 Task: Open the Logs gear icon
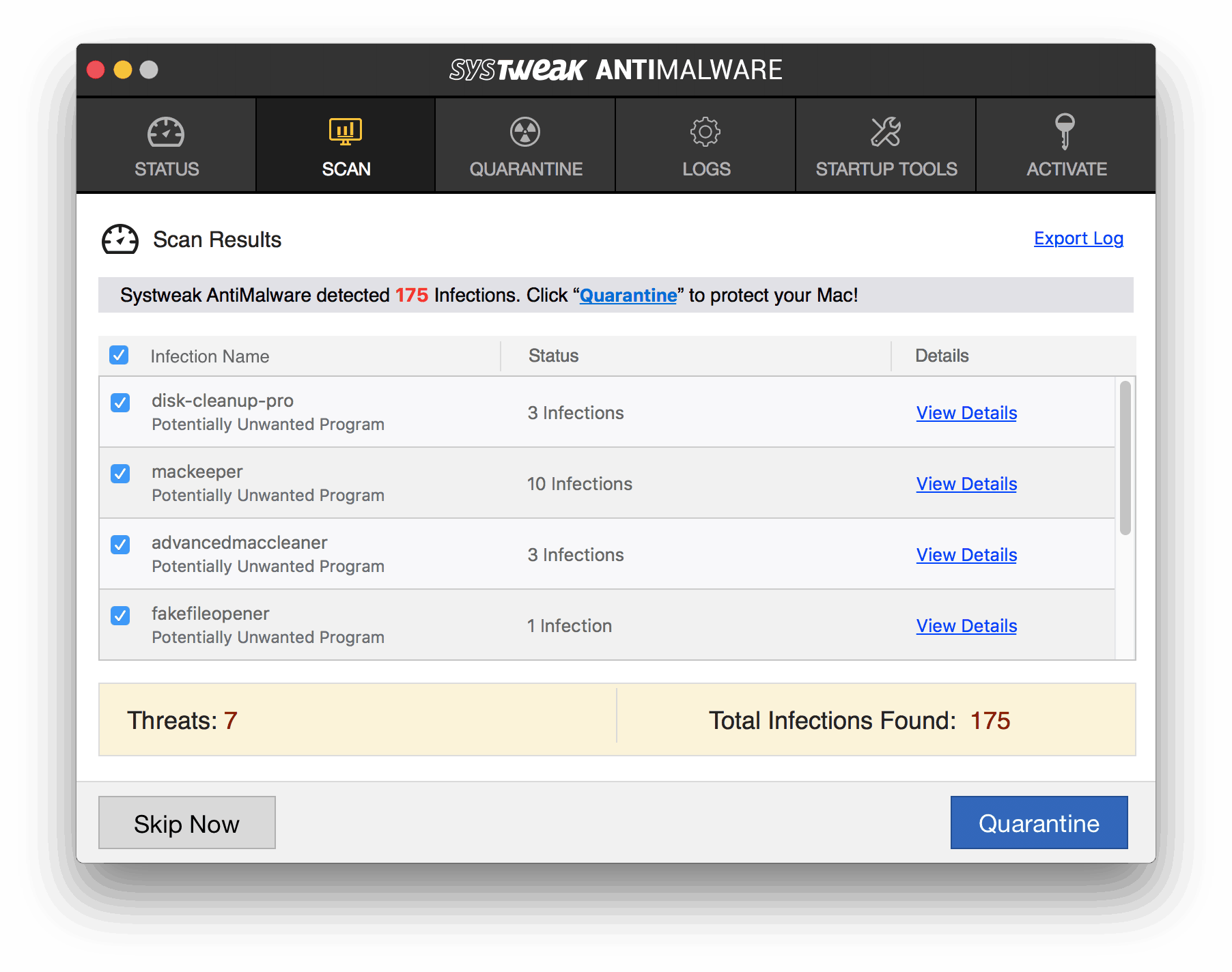705,132
